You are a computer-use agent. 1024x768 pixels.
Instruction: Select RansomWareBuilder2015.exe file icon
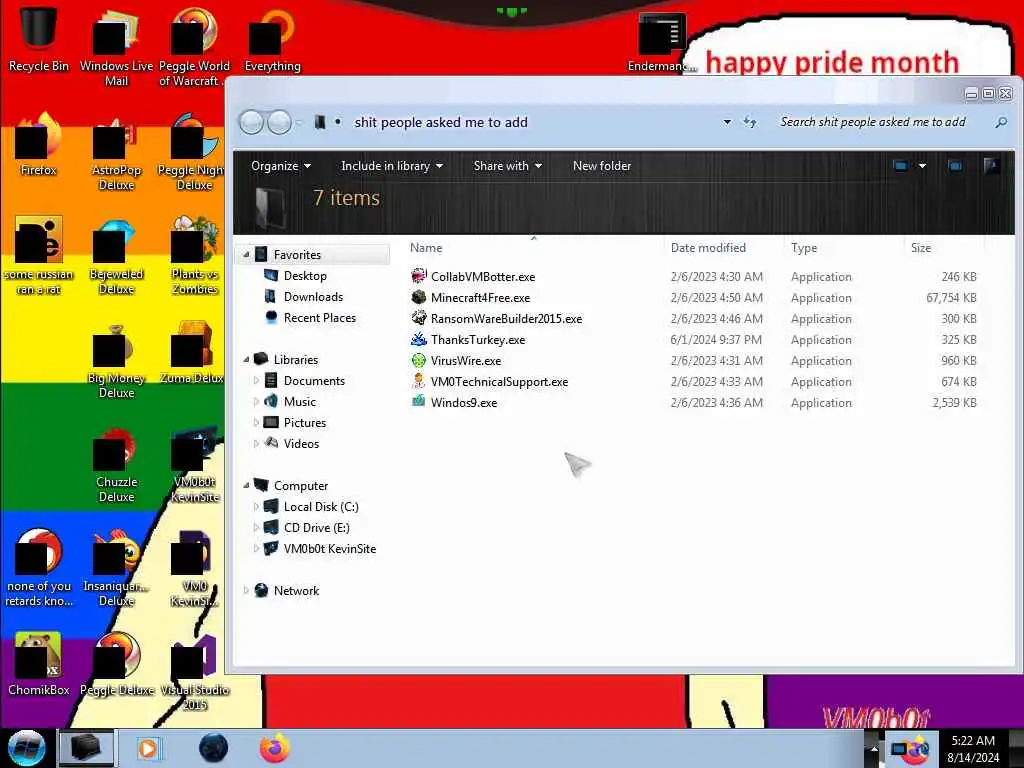(x=419, y=318)
